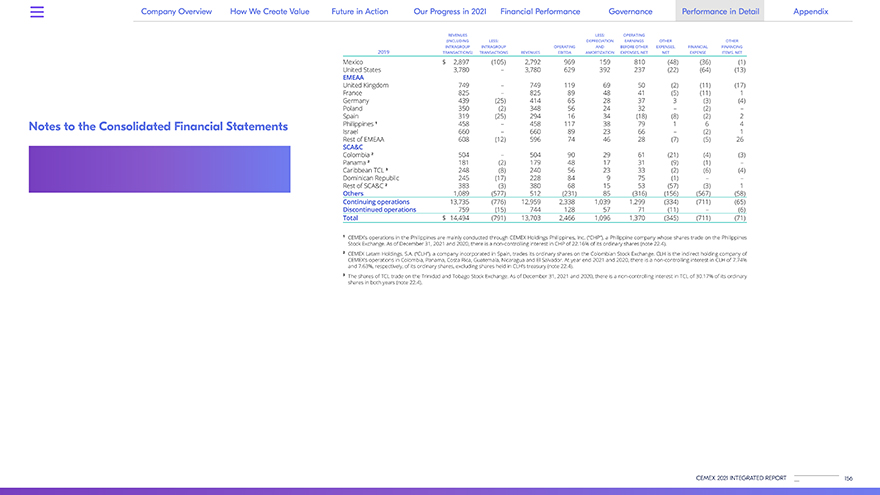The height and width of the screenshot is (495, 880).
Task: Click the Total row label
Action: (x=350, y=217)
